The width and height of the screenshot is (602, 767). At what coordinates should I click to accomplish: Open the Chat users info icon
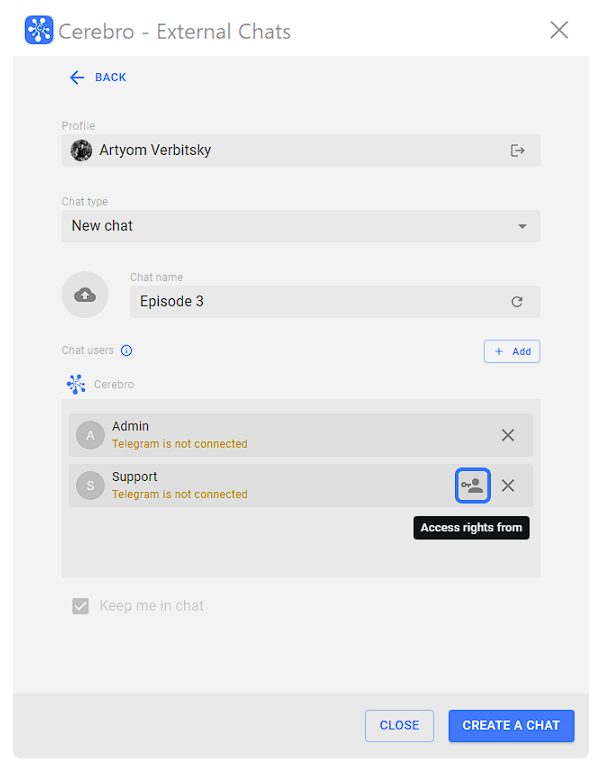coord(126,351)
